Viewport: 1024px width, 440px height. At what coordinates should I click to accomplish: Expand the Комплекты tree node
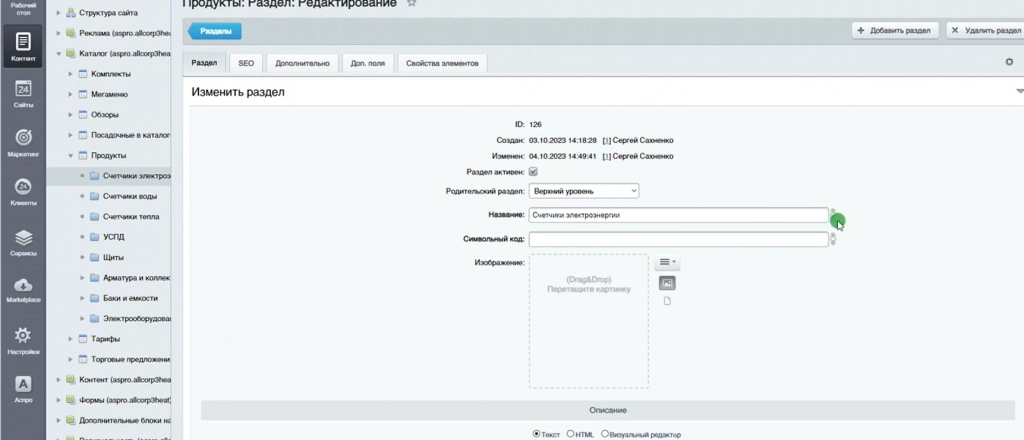pos(71,74)
